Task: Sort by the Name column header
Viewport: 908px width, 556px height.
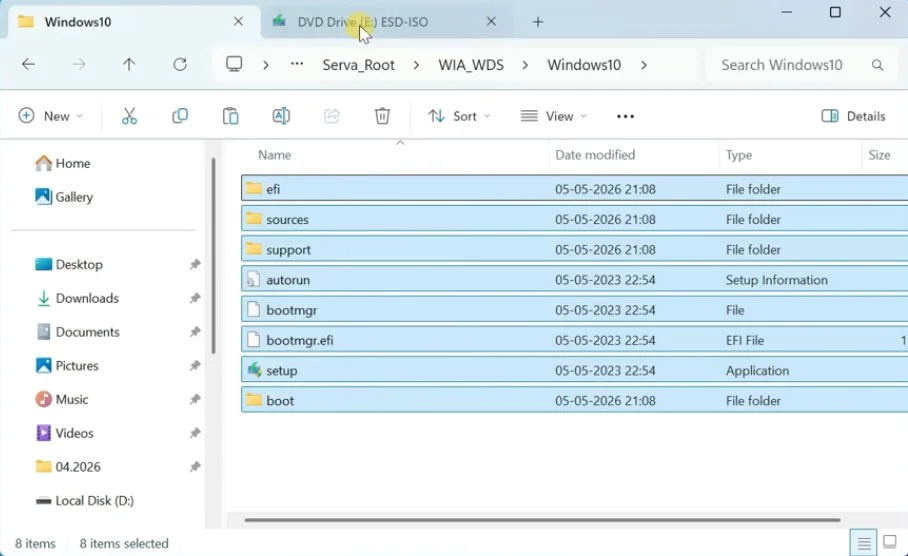Action: click(274, 155)
